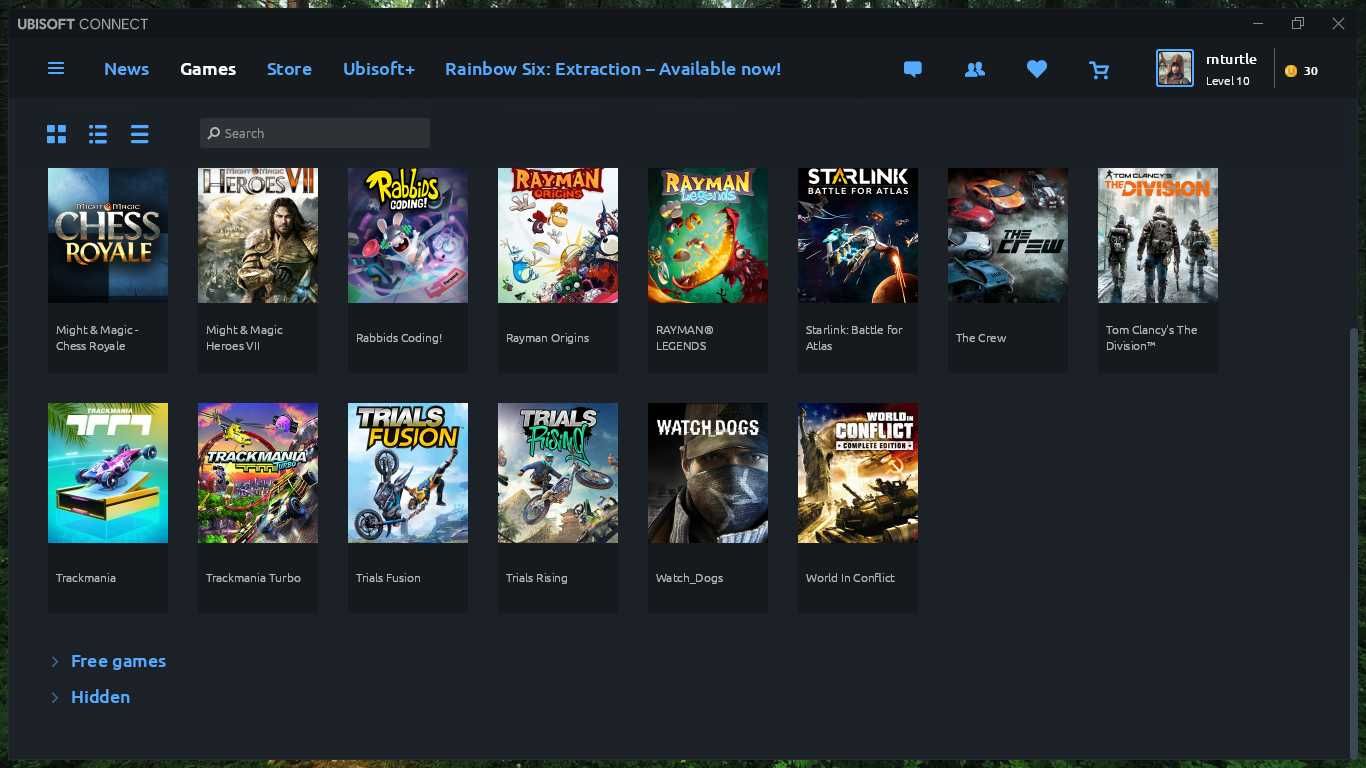Image resolution: width=1366 pixels, height=768 pixels.
Task: Click the search magnifier icon
Action: (214, 133)
